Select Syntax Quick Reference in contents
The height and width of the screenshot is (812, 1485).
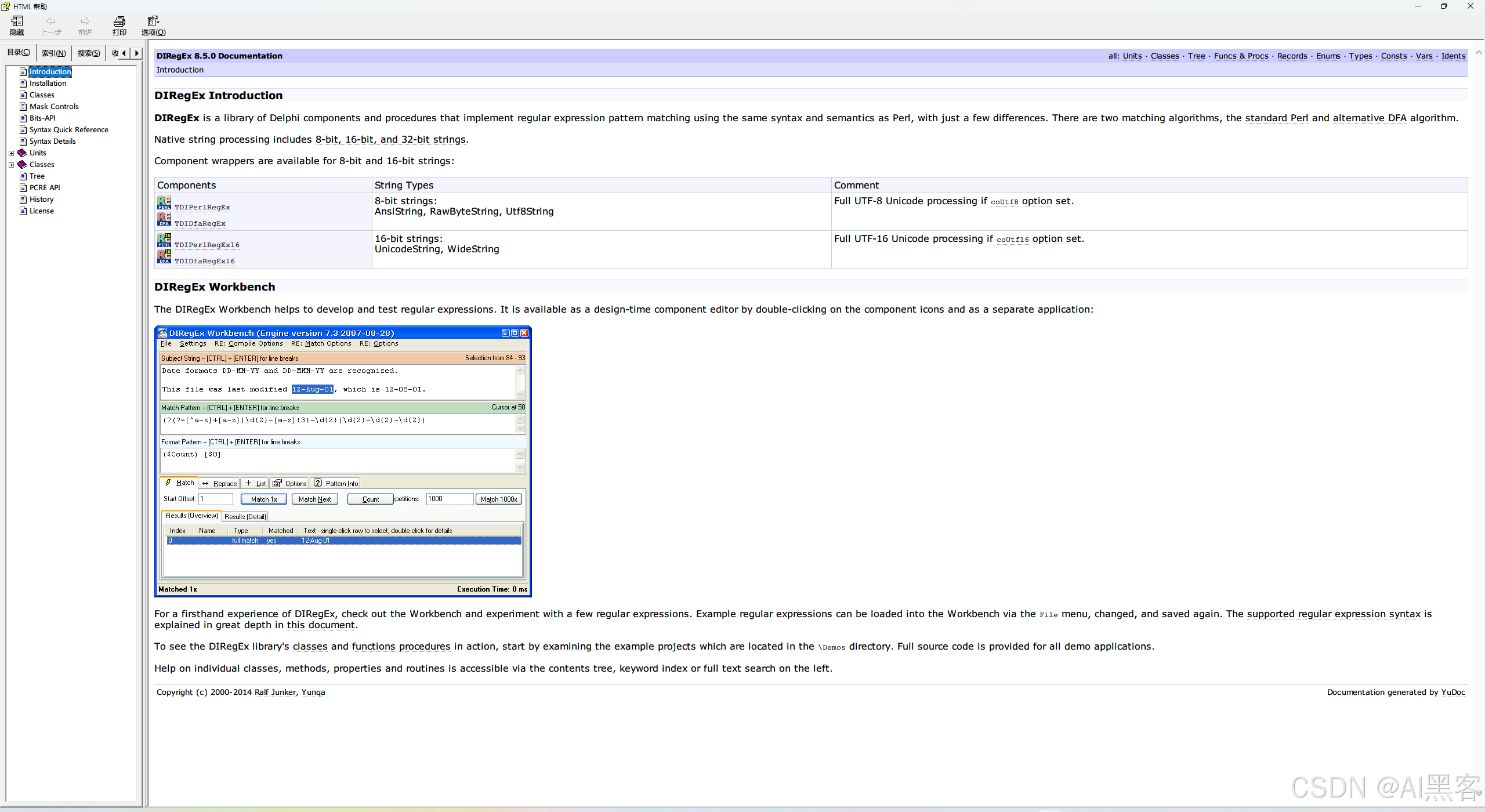coord(68,129)
